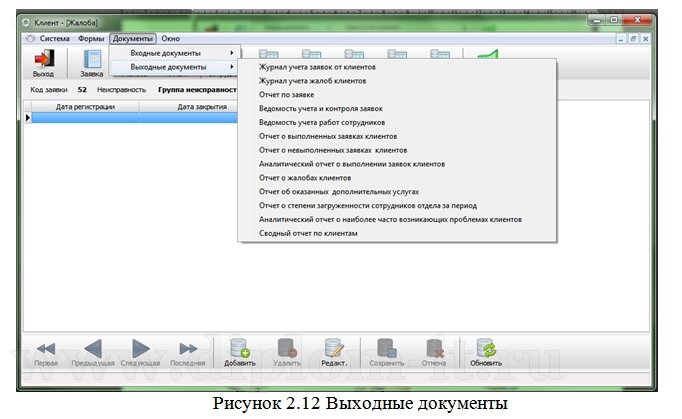Click the Дата закрытия column header
This screenshot has height=419, width=682.
click(189, 107)
